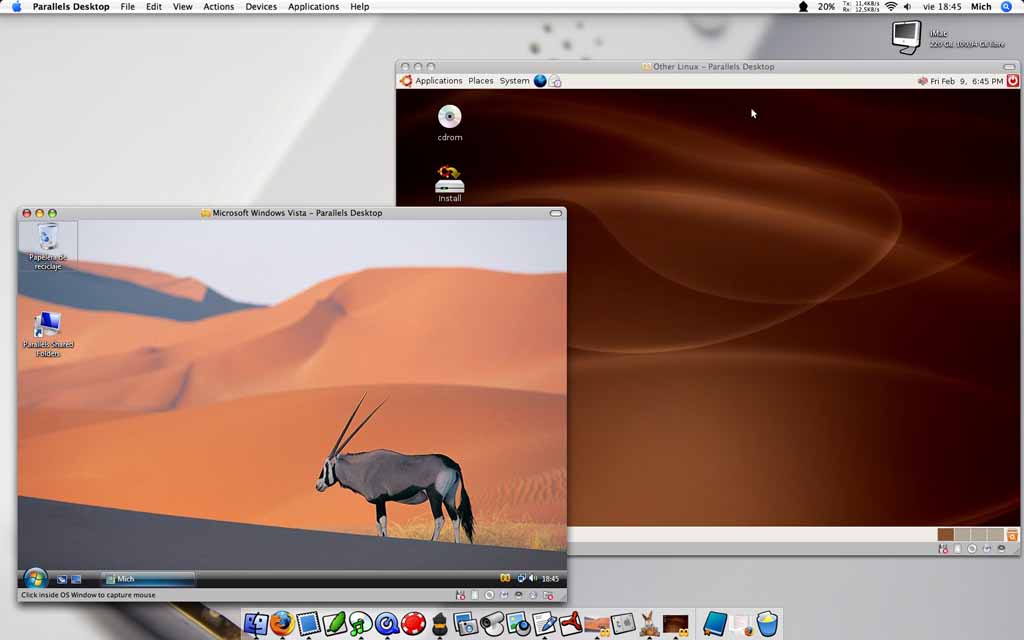The width and height of the screenshot is (1024, 640).
Task: Open the document with pen app in Dock
Action: pyautogui.click(x=544, y=624)
